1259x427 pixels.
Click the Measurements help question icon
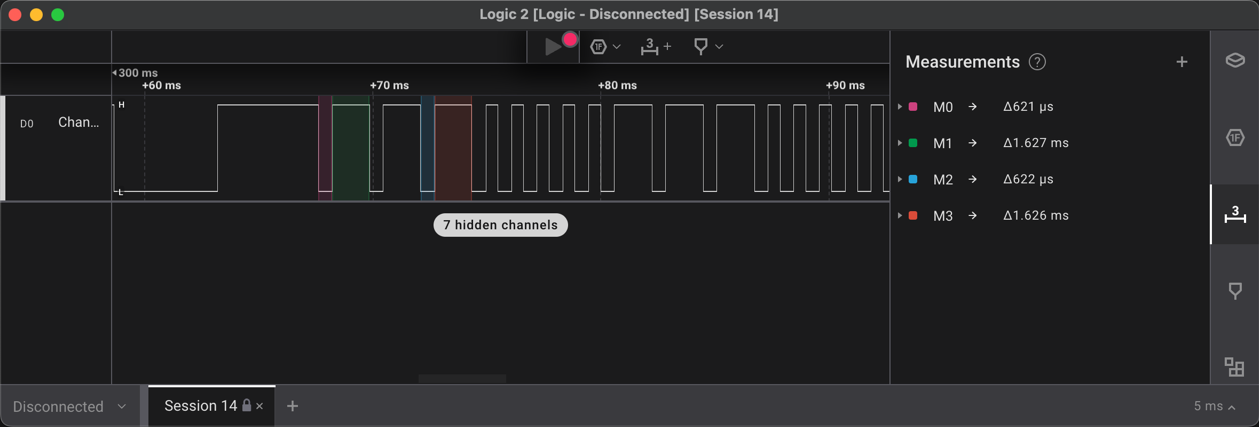pyautogui.click(x=1037, y=62)
